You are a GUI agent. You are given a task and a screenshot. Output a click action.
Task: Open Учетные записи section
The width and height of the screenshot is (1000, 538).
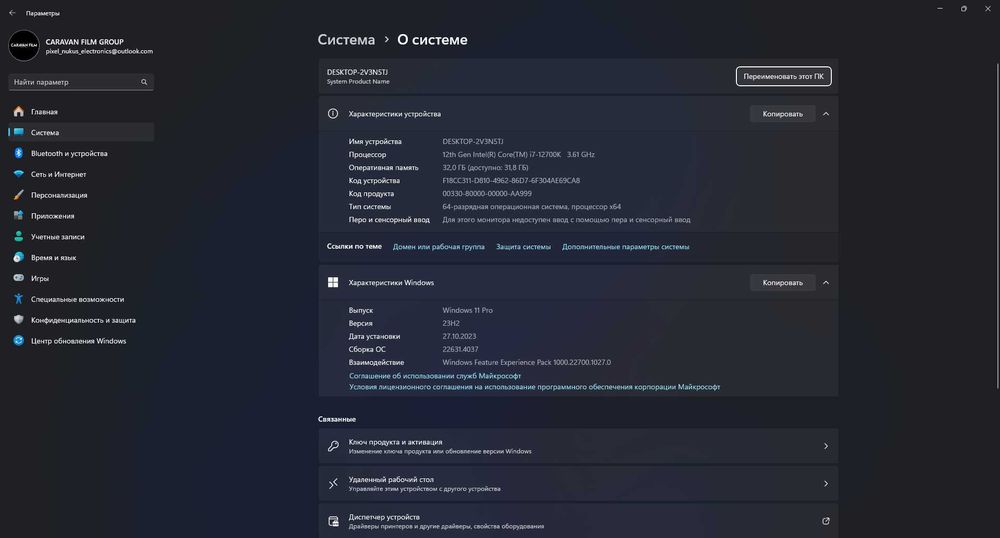point(81,236)
